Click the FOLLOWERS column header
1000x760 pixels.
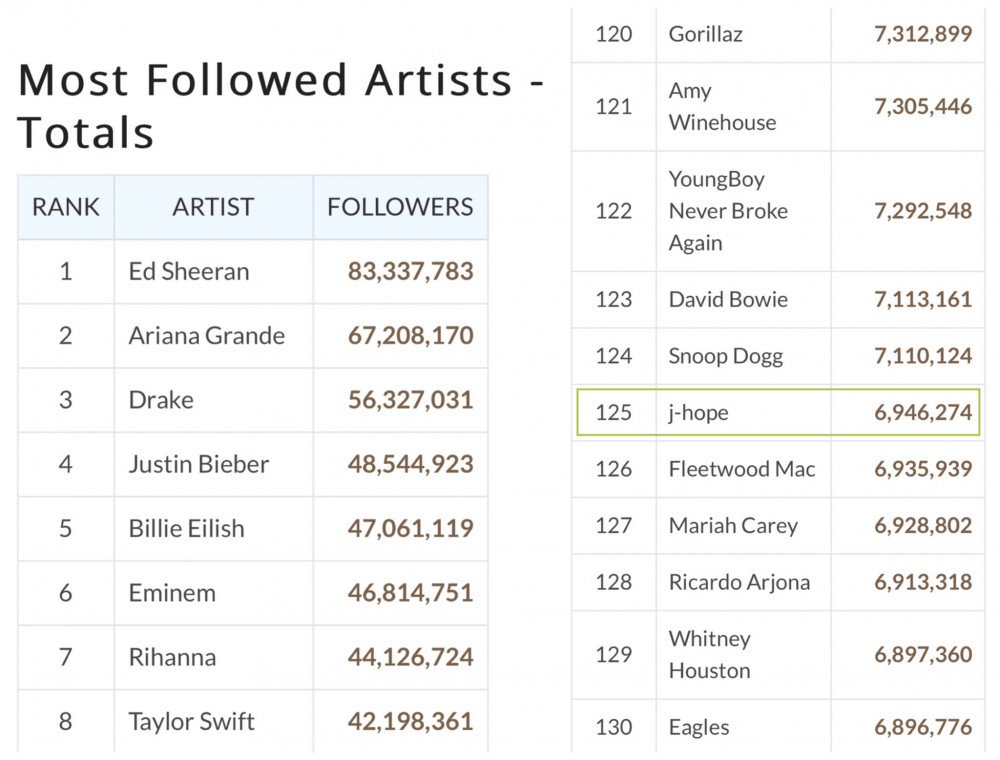[x=400, y=207]
